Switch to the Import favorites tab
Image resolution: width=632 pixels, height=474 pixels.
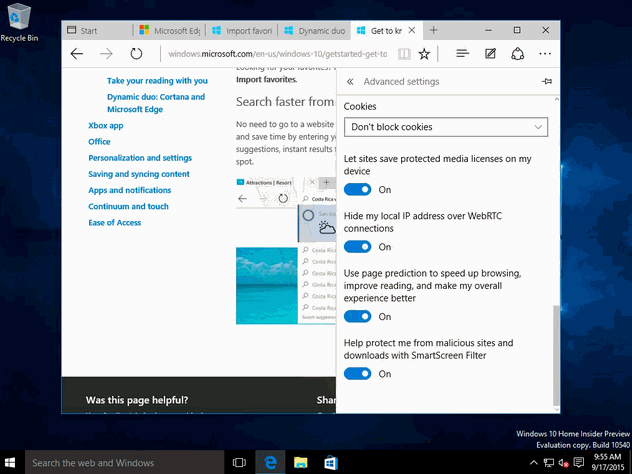(242, 31)
